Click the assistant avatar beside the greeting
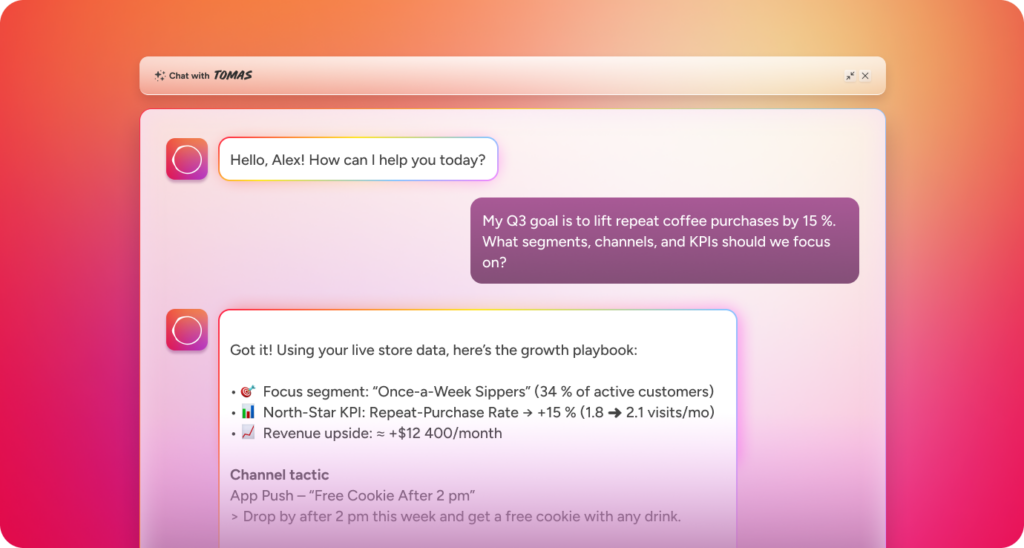Viewport: 1024px width, 548px height. [187, 159]
